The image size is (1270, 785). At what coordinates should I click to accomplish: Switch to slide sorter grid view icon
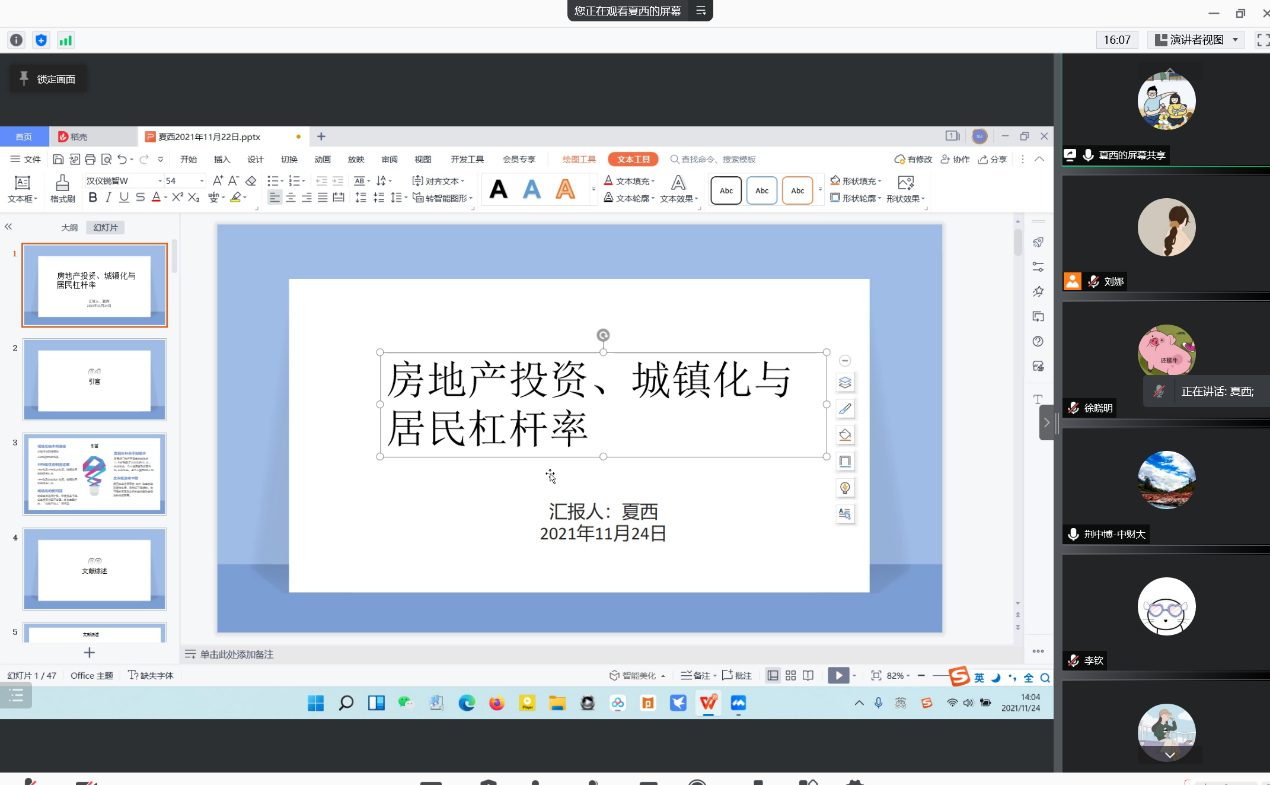(790, 676)
